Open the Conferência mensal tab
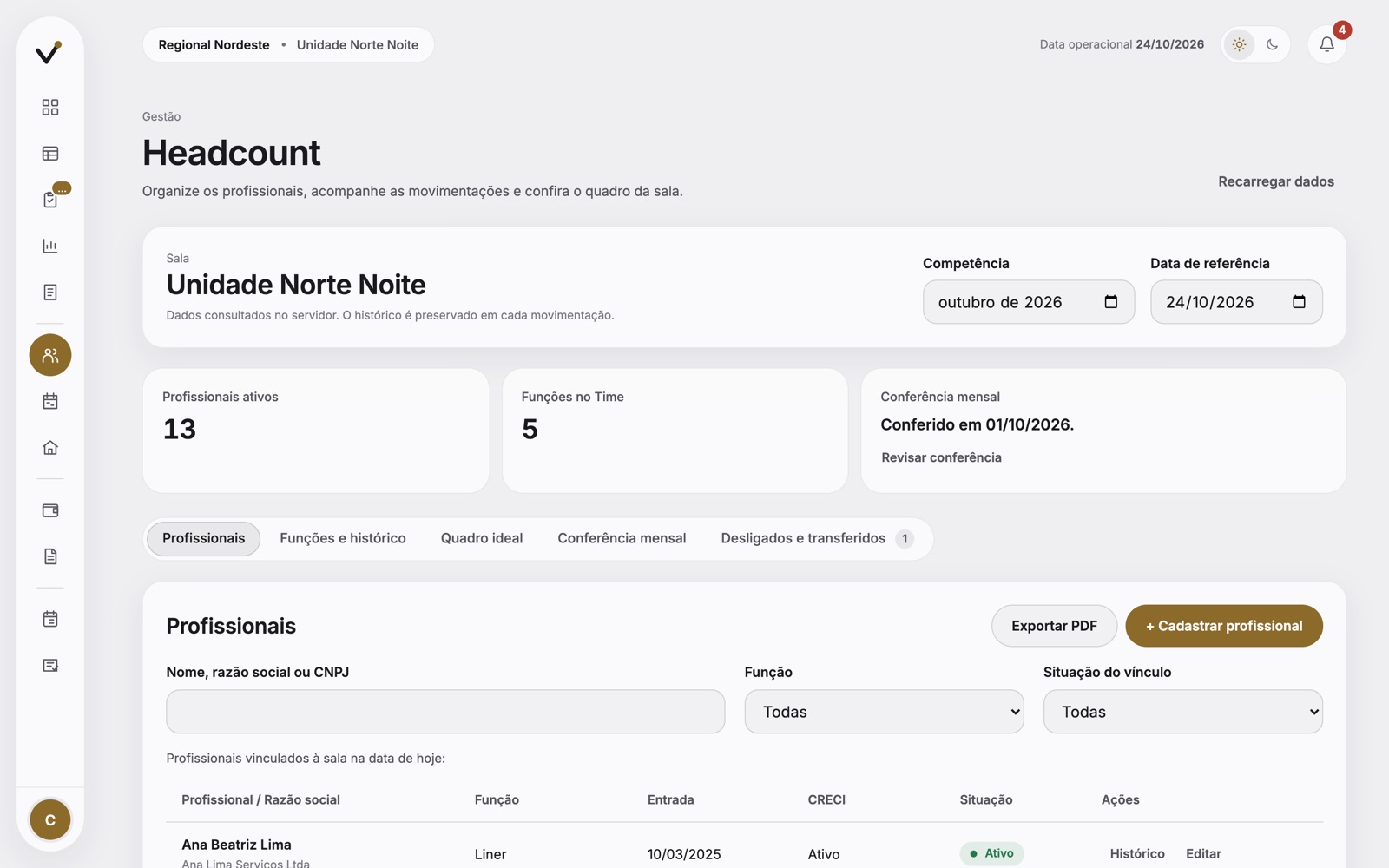The image size is (1389, 868). click(x=622, y=538)
